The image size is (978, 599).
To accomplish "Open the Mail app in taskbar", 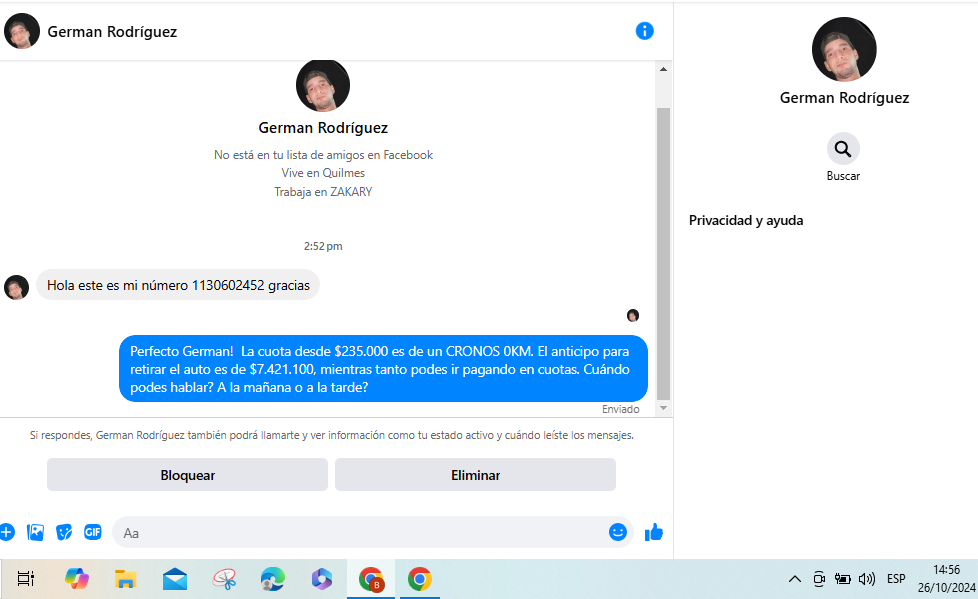I will (175, 579).
